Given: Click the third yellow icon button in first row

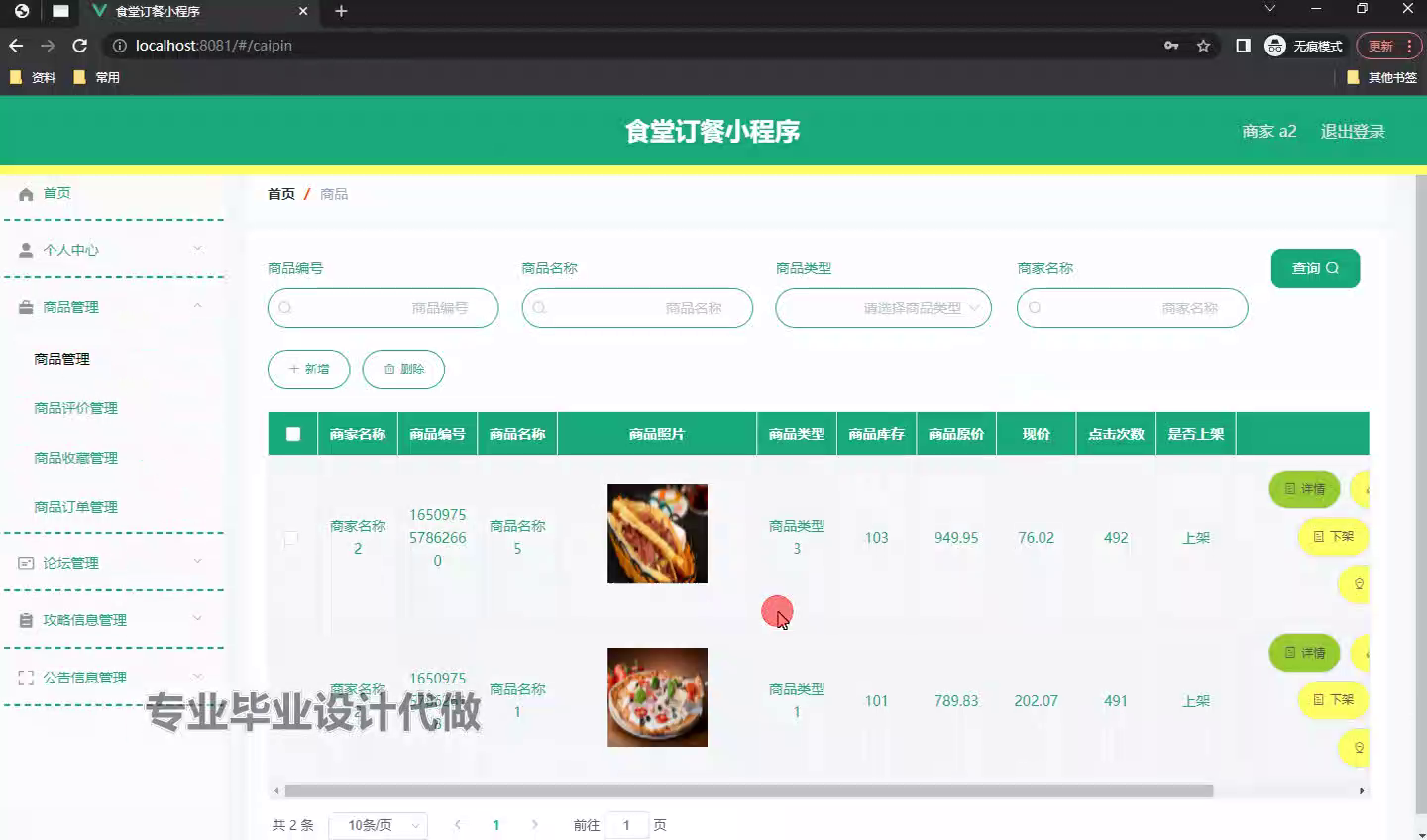Looking at the screenshot, I should (1354, 584).
